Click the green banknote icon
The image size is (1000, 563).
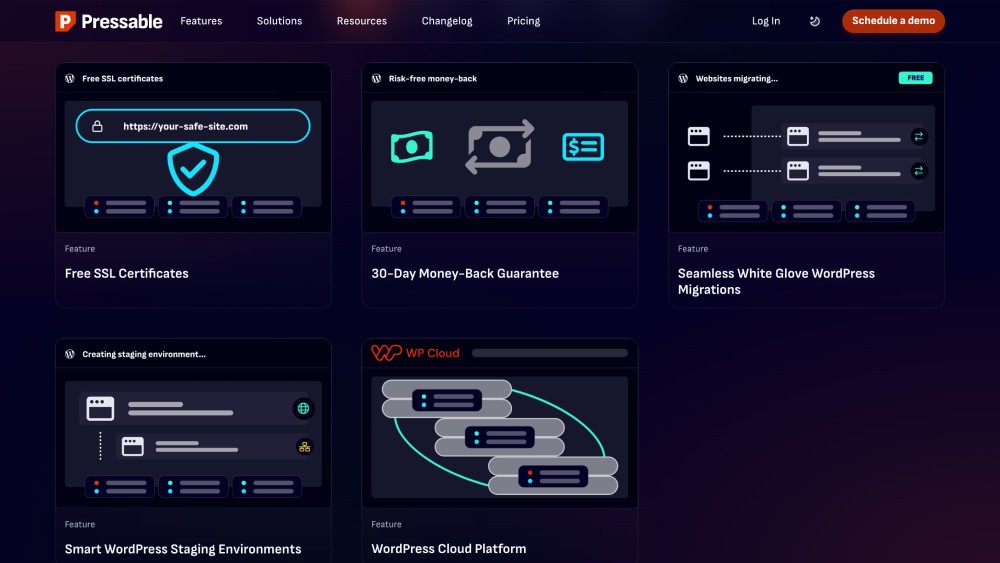tap(412, 147)
